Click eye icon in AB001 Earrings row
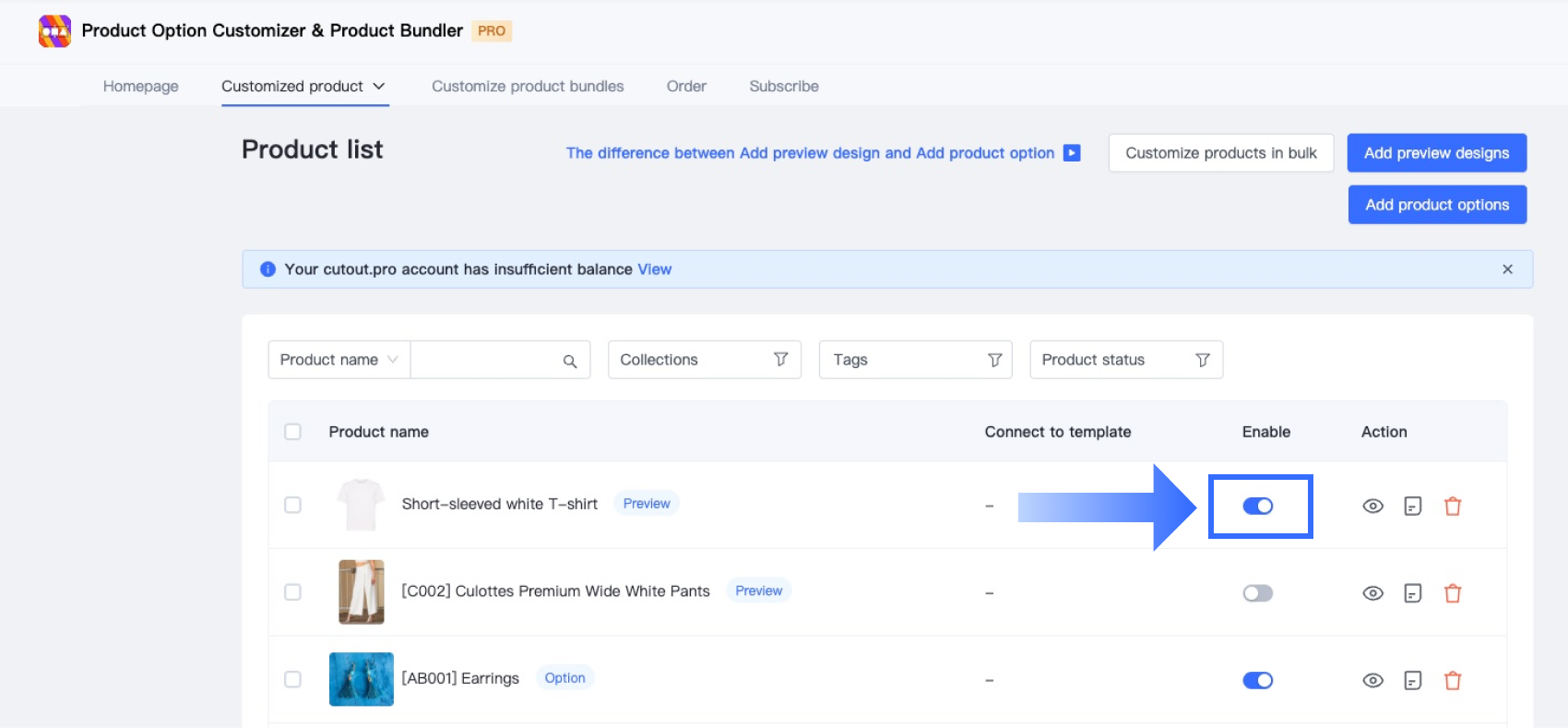Viewport: 1568px width, 728px height. click(x=1372, y=681)
